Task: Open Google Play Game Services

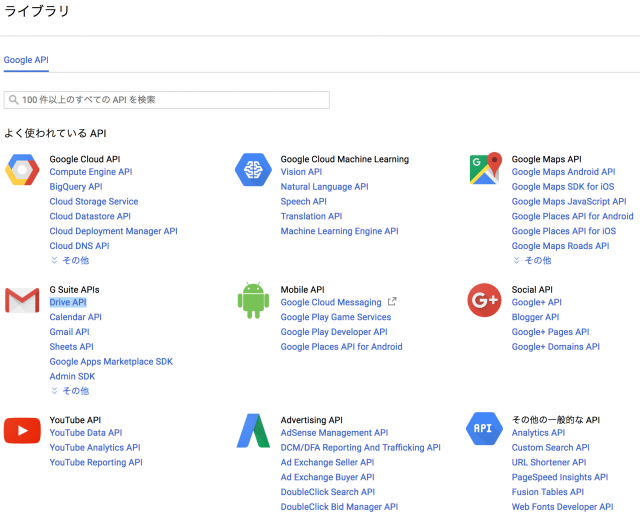Action: tap(336, 317)
